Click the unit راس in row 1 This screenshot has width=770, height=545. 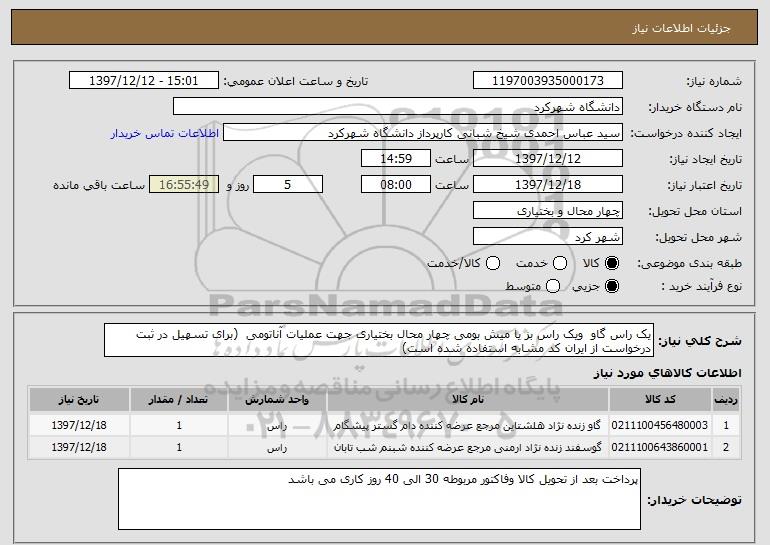coord(277,426)
